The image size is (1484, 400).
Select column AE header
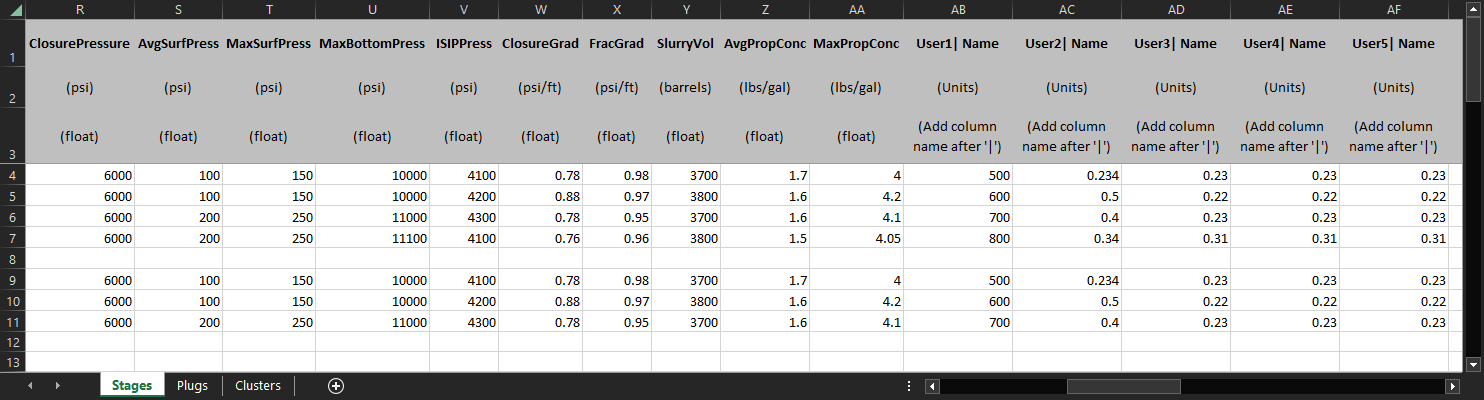[x=1285, y=9]
